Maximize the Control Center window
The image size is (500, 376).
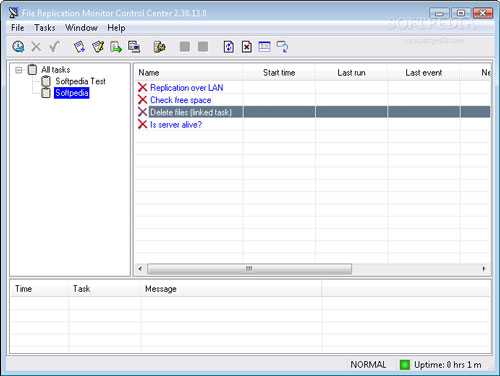[461, 13]
